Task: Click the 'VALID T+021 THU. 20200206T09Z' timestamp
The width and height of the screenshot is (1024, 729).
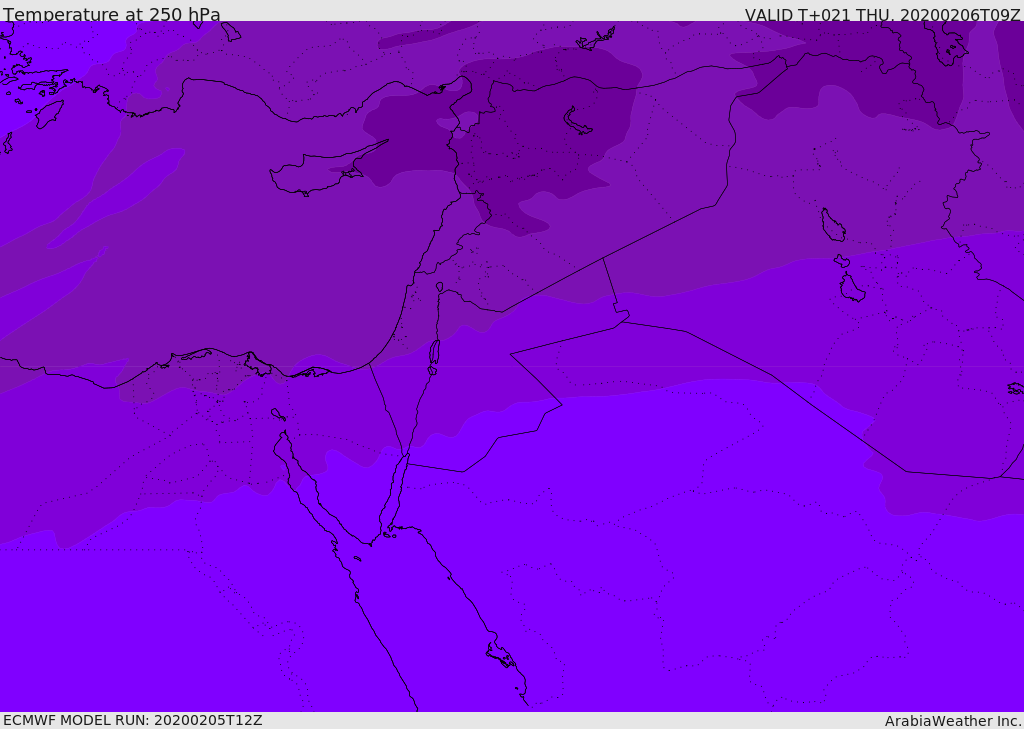Action: [882, 14]
